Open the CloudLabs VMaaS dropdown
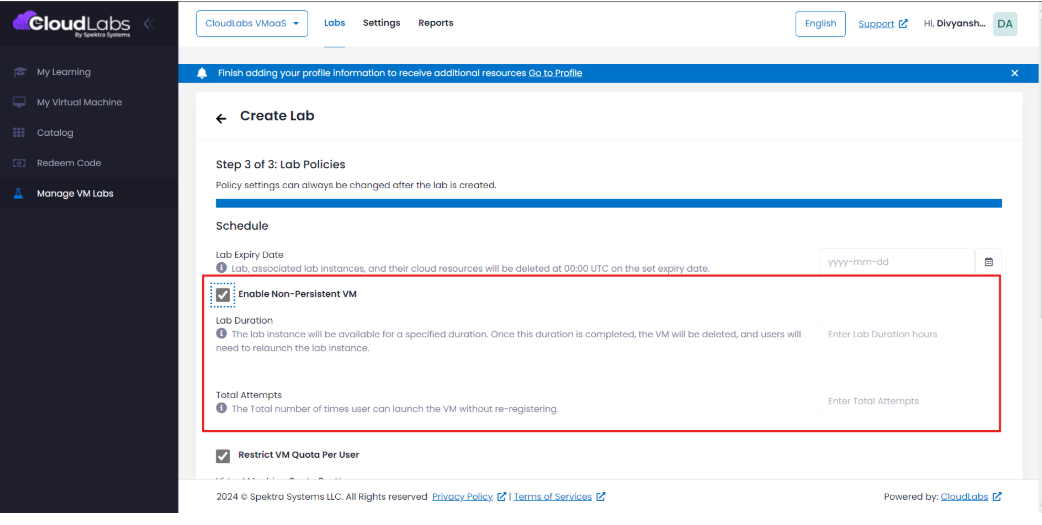The height and width of the screenshot is (525, 1042). click(252, 23)
